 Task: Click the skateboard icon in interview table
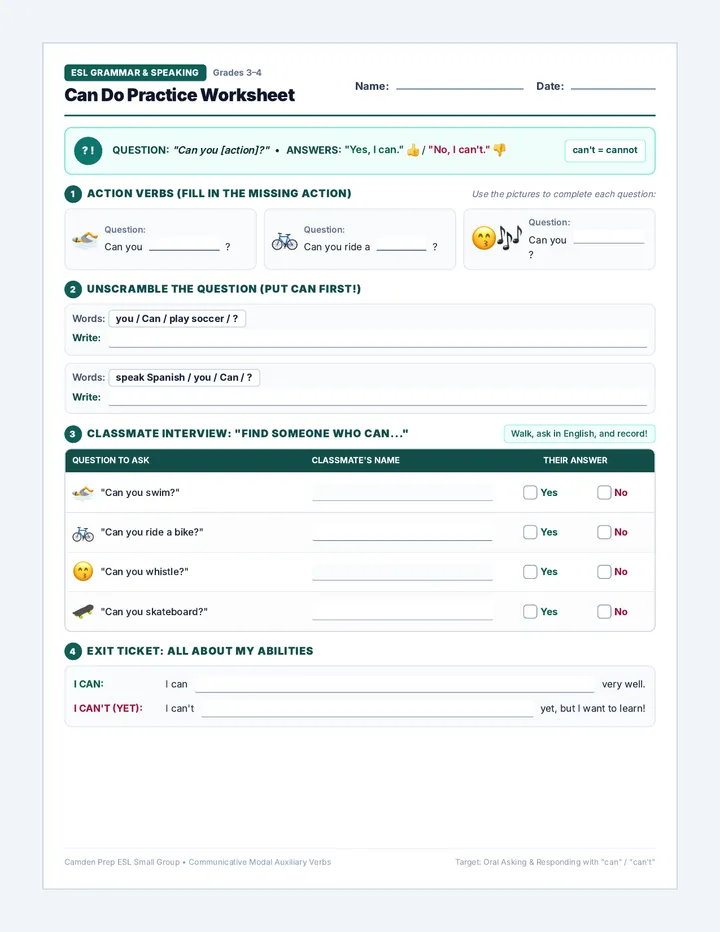click(83, 611)
